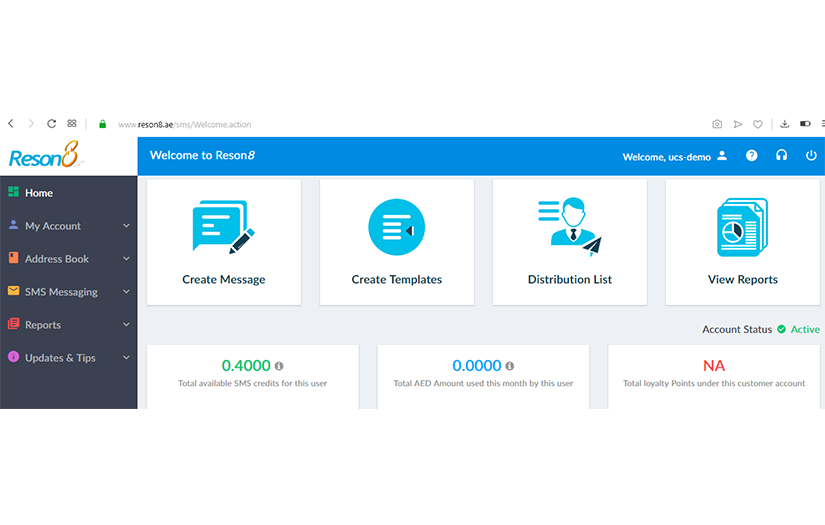This screenshot has height=525, width=825.
Task: Expand the SMS Messaging chevron
Action: point(126,291)
